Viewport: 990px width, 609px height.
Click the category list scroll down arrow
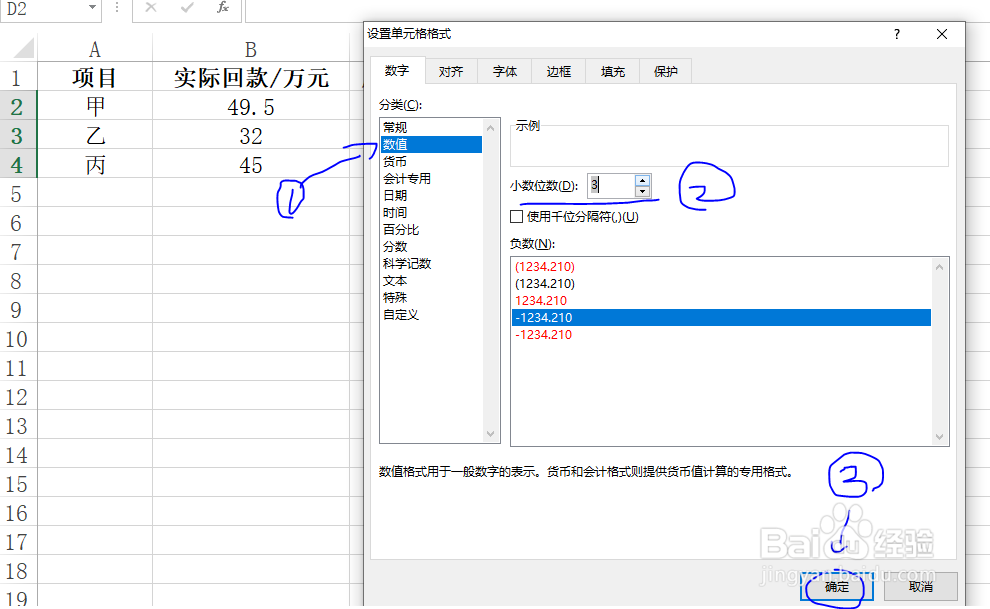[491, 434]
